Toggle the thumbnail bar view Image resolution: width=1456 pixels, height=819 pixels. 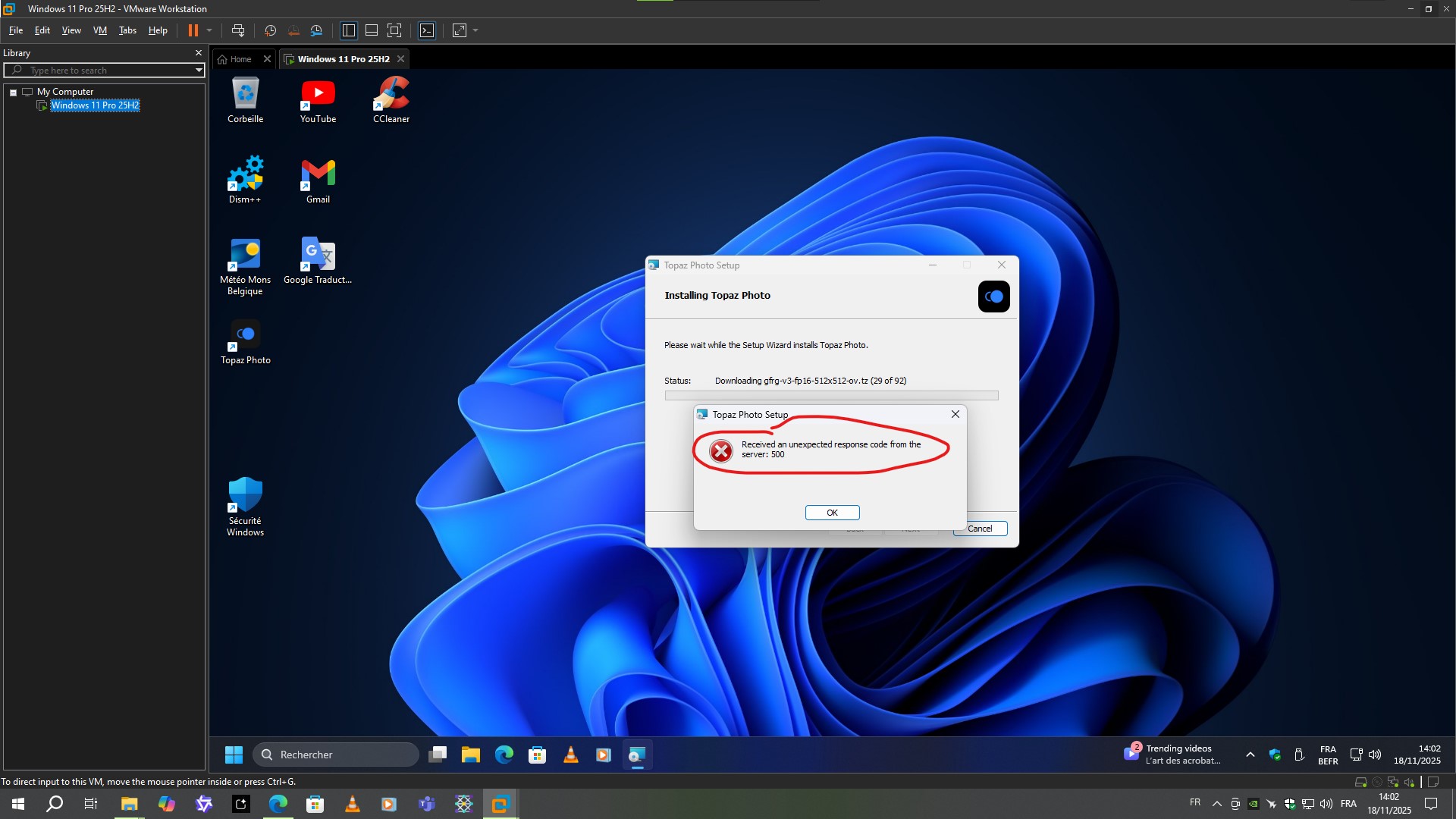(372, 30)
